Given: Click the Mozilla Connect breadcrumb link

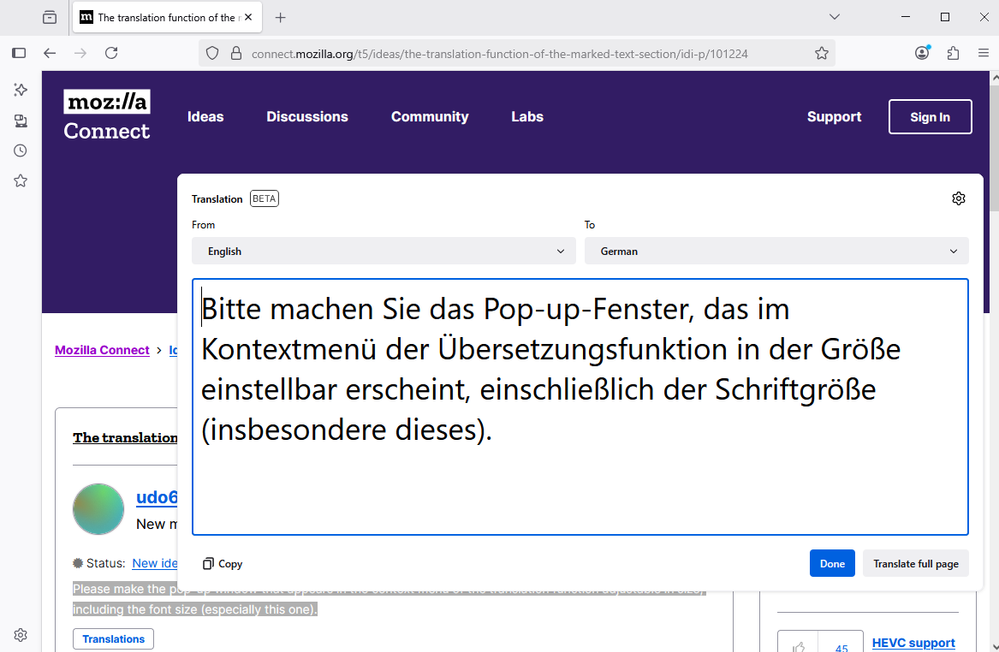Looking at the screenshot, I should click(x=102, y=350).
